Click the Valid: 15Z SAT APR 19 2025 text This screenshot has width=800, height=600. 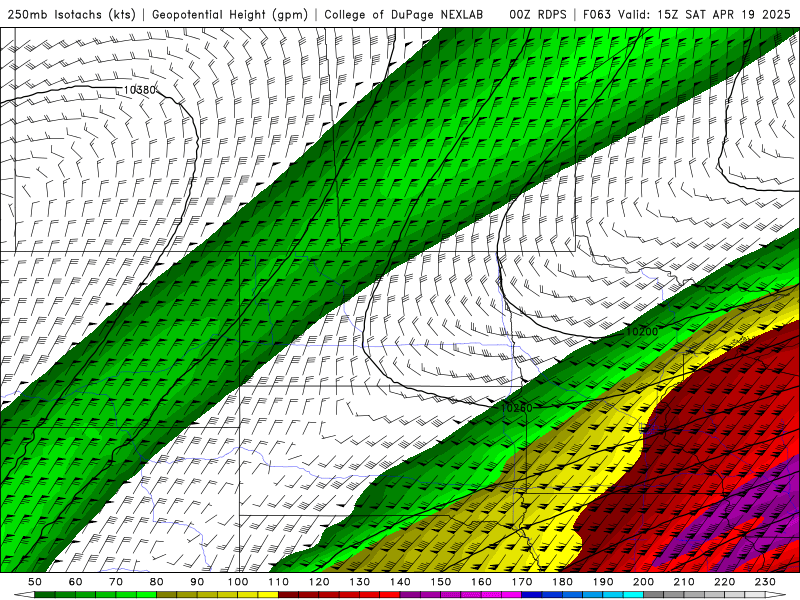(x=704, y=14)
